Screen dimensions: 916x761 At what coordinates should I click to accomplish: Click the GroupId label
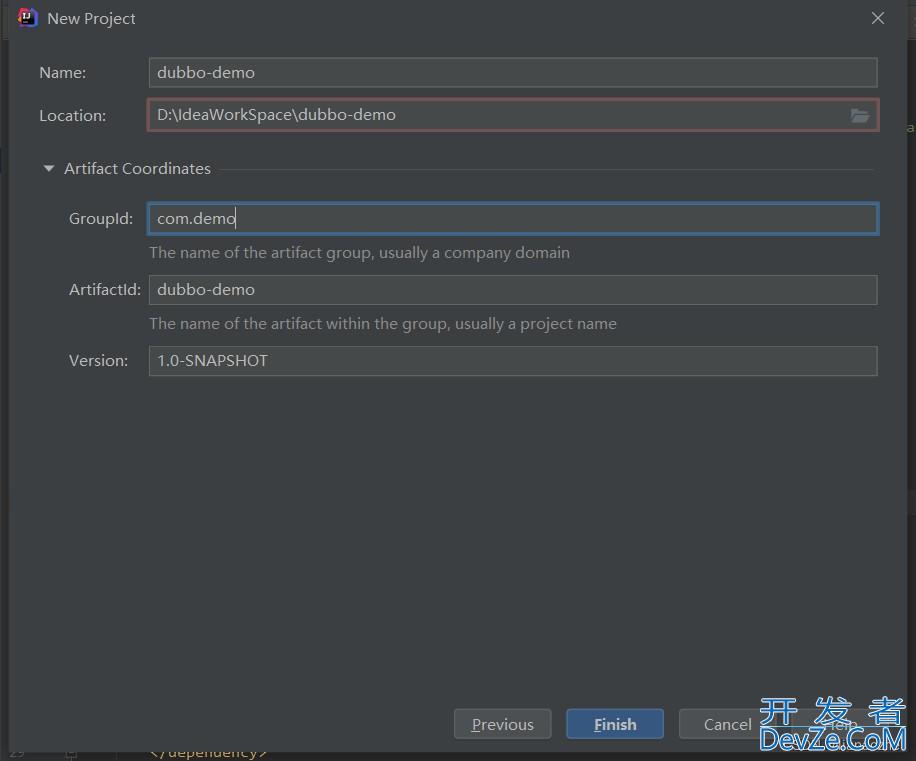pyautogui.click(x=101, y=218)
